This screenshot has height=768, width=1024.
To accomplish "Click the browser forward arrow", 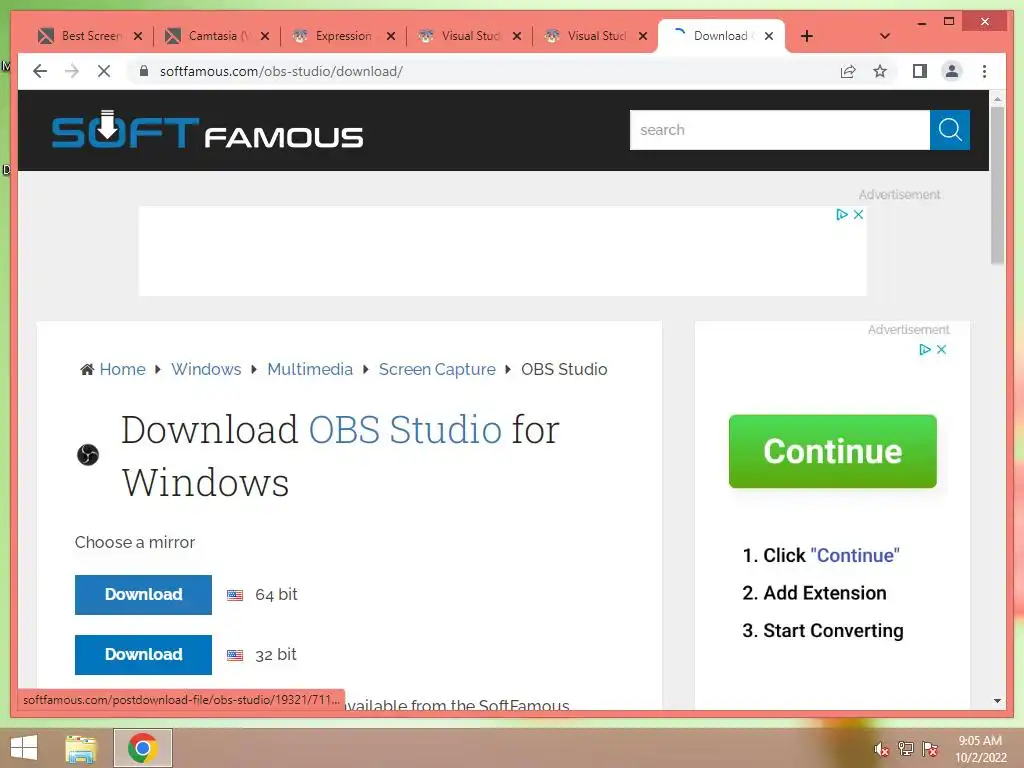I will pyautogui.click(x=72, y=71).
